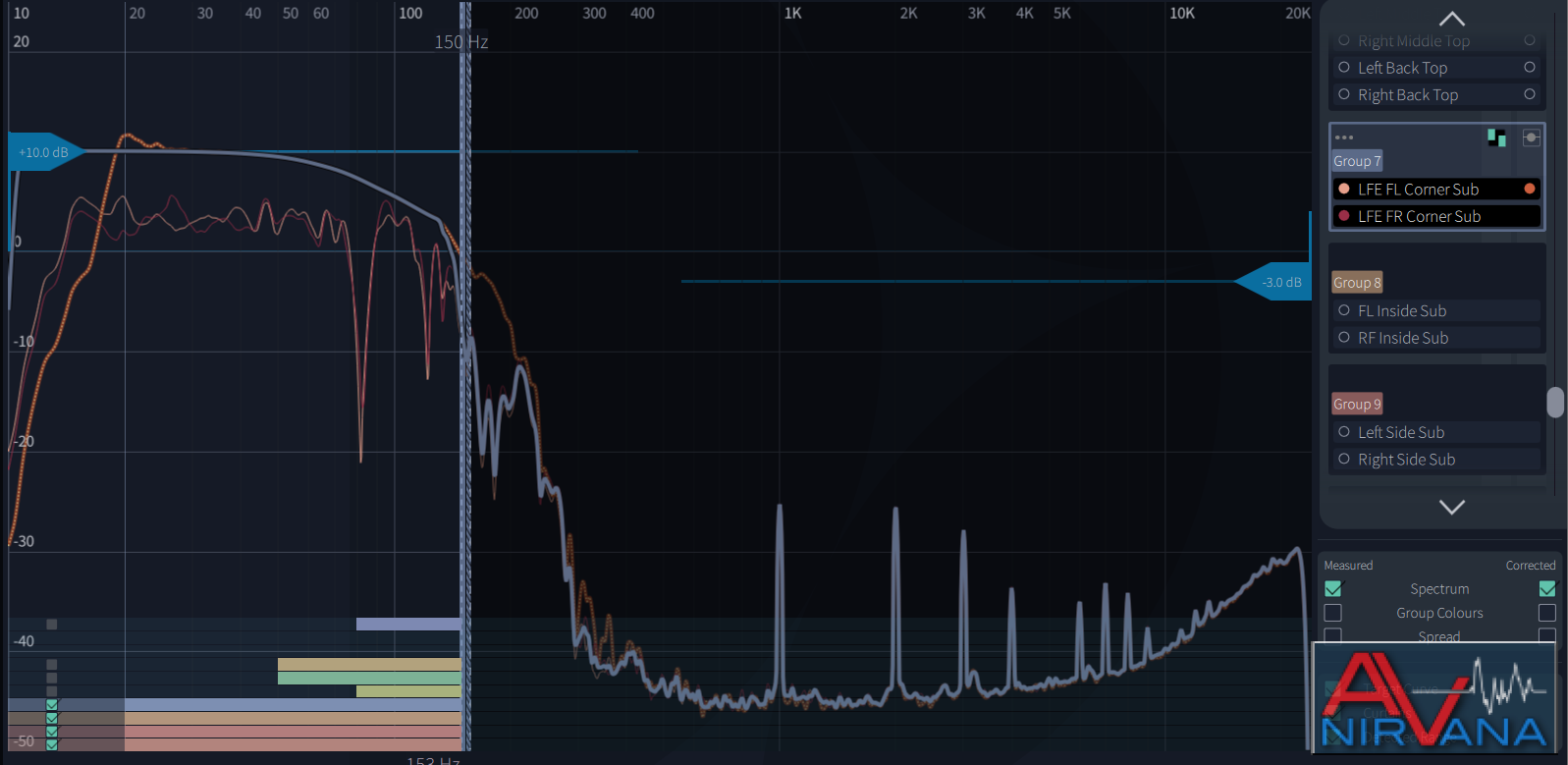
Task: Click the circle icon right of Right Back Top
Action: [x=1530, y=94]
